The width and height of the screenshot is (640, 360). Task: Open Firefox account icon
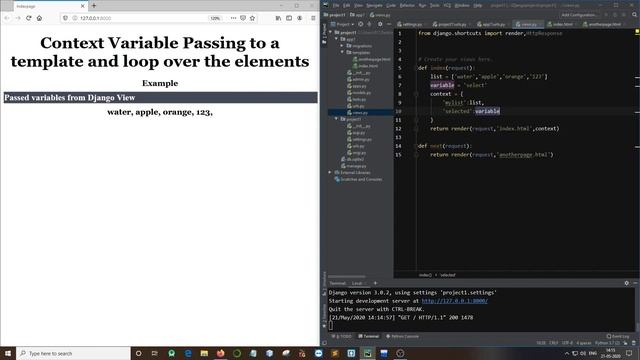pos(300,18)
